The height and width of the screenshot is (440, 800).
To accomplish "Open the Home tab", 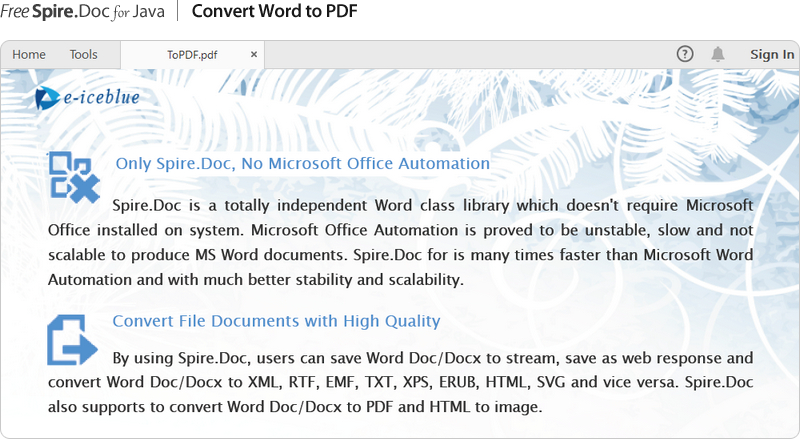I will 29,55.
